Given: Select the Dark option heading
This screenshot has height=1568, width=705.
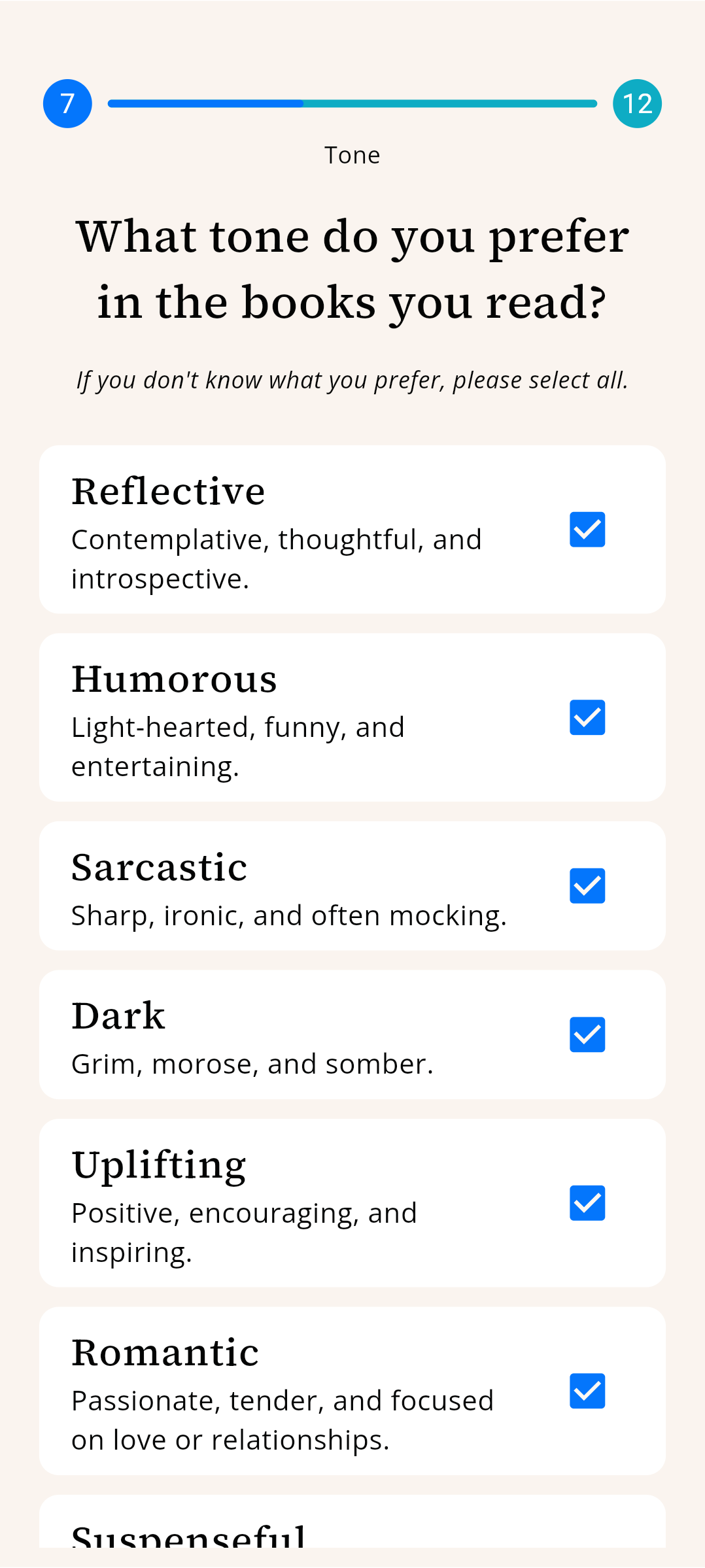Looking at the screenshot, I should point(118,1016).
